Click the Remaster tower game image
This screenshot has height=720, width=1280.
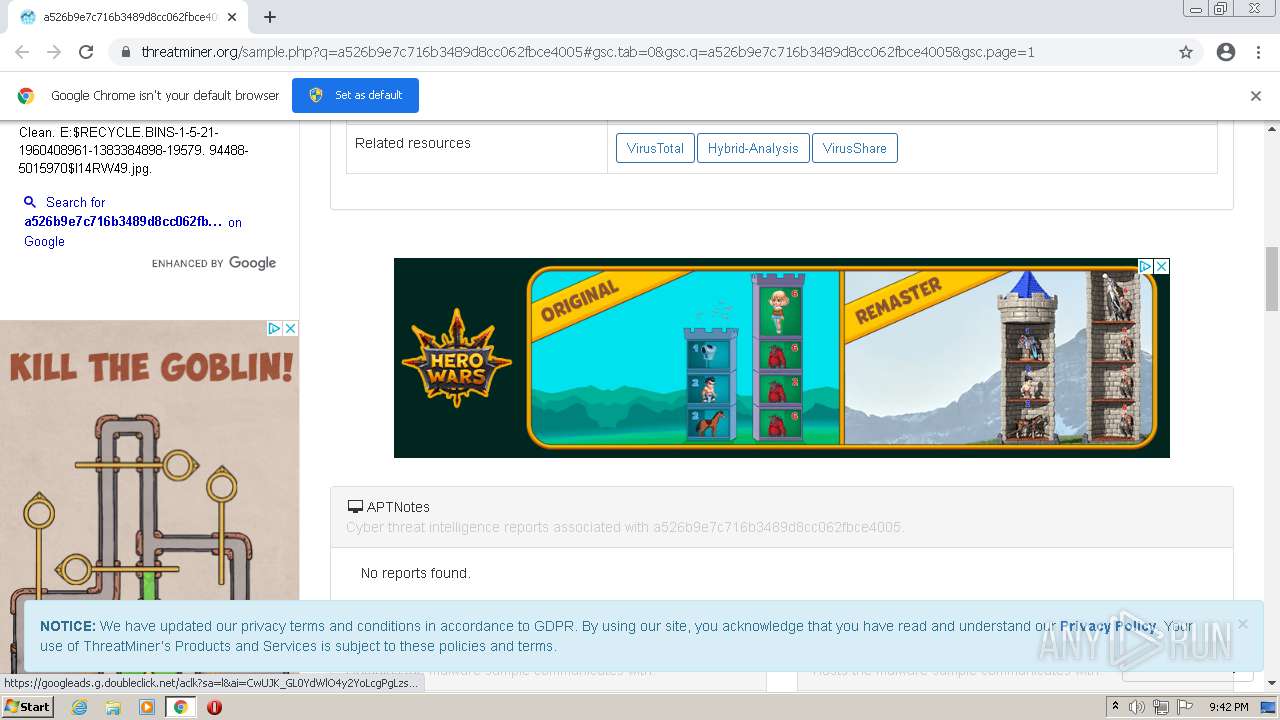(x=1000, y=357)
